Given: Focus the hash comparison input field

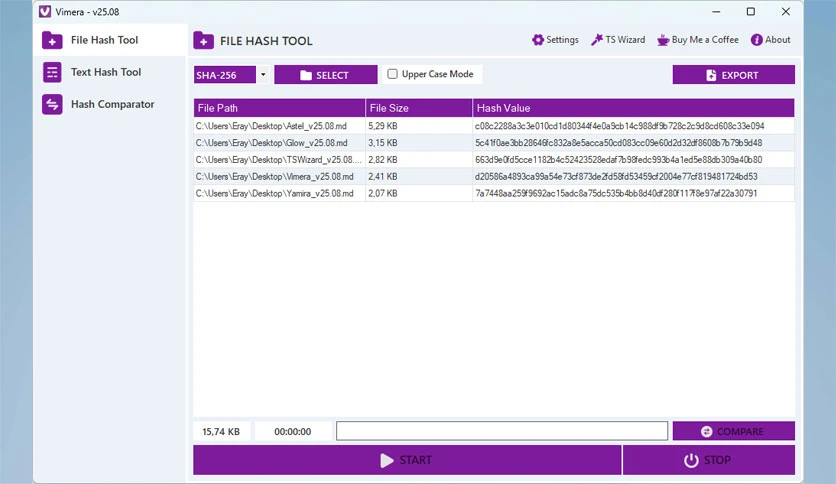Looking at the screenshot, I should [x=502, y=431].
